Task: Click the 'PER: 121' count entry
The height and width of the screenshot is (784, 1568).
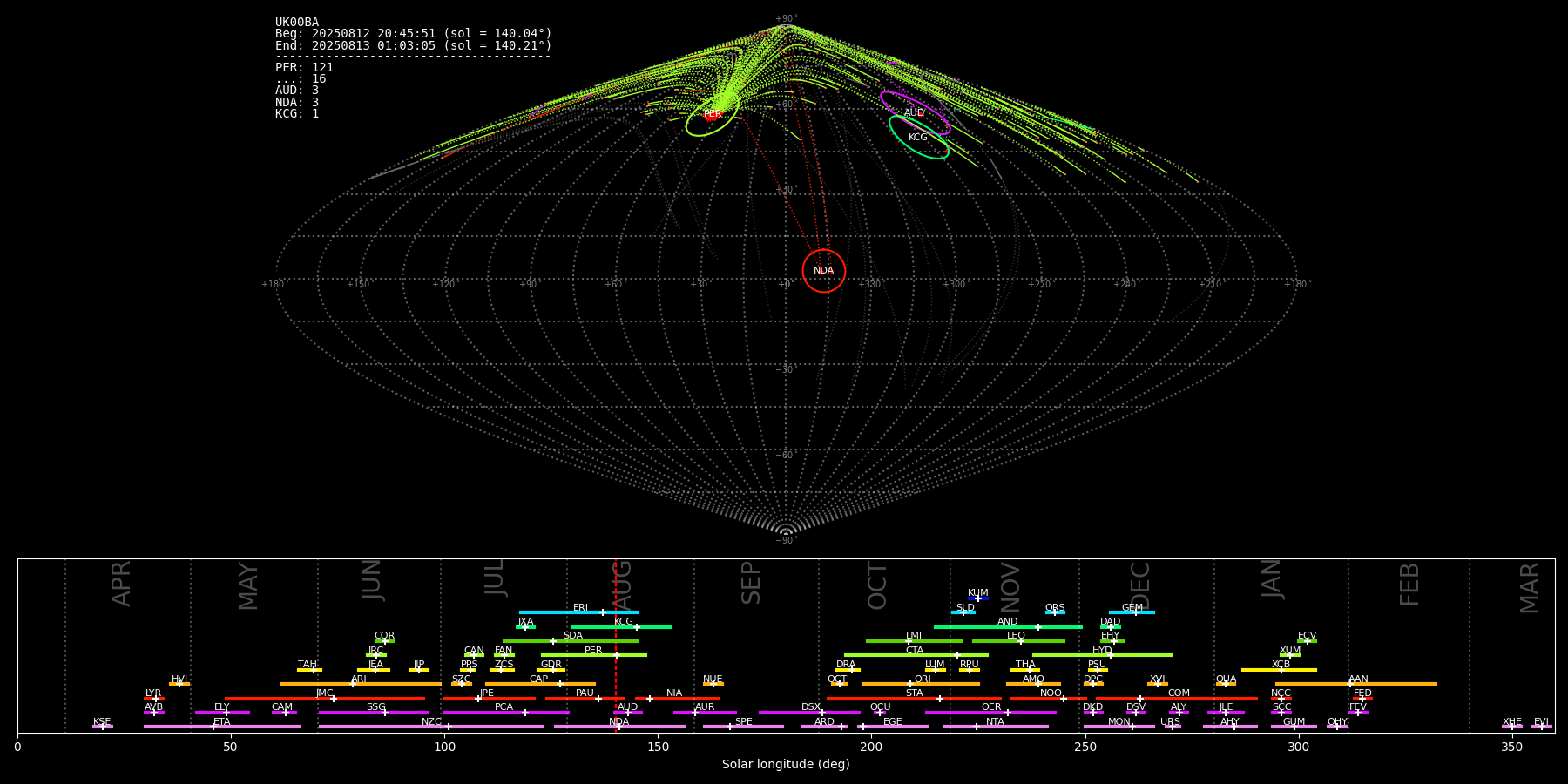Action: 304,67
